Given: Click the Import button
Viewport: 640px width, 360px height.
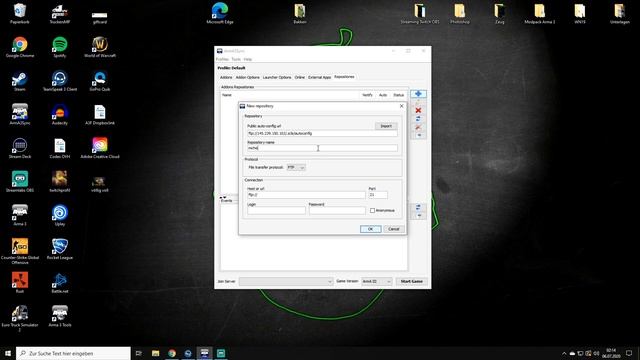Looking at the screenshot, I should [386, 126].
